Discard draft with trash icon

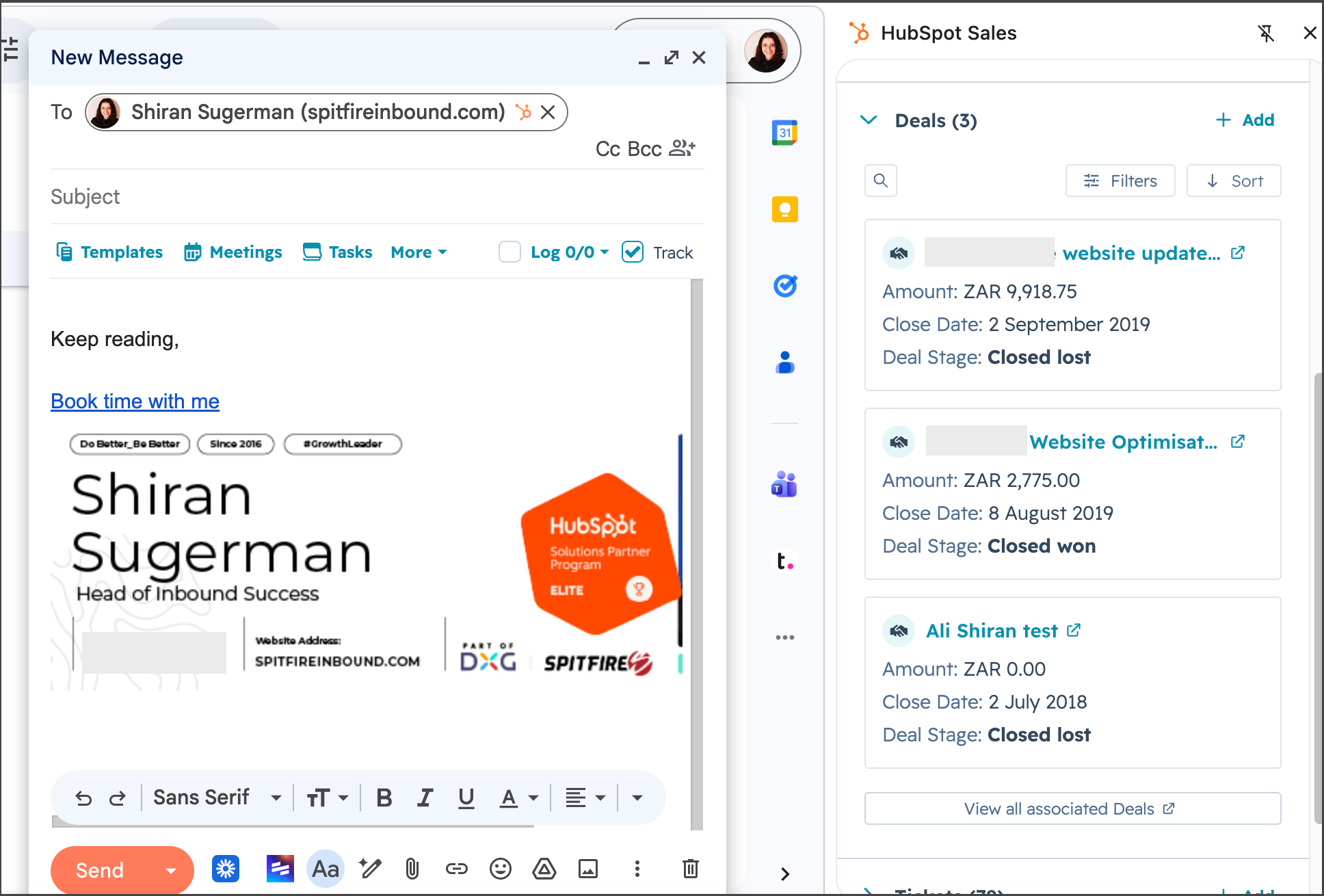tap(691, 869)
